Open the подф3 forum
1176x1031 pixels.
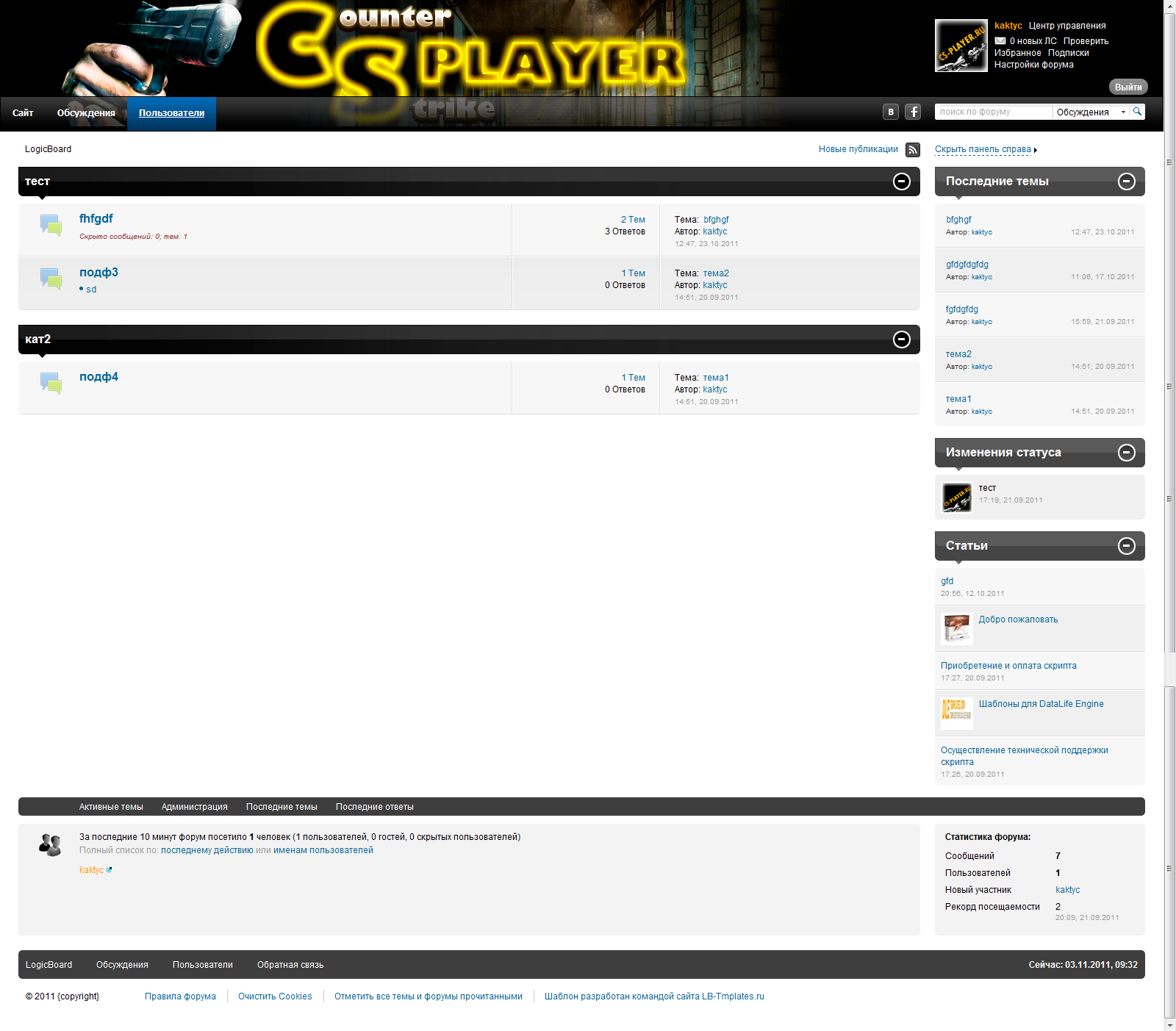point(98,273)
